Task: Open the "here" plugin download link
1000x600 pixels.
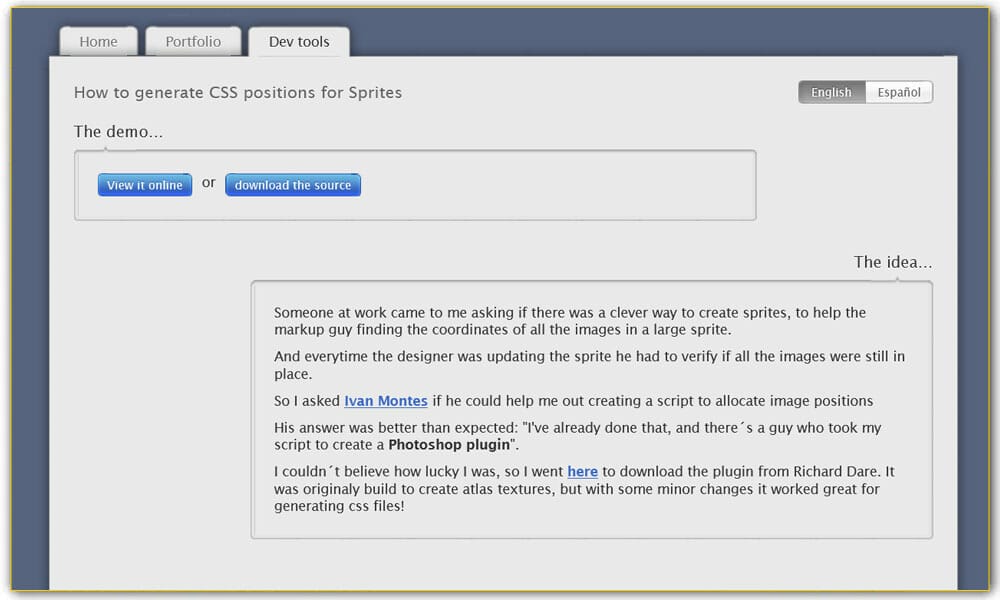Action: pyautogui.click(x=582, y=471)
